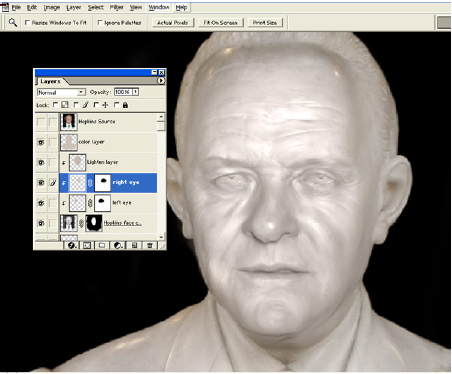Click link icon on Hopkins face layer

[x=81, y=223]
